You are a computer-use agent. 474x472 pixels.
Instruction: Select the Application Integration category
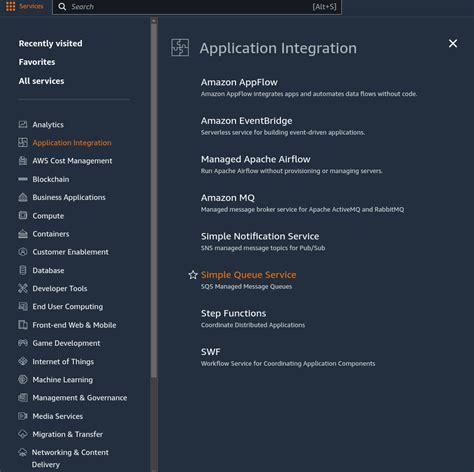point(72,143)
